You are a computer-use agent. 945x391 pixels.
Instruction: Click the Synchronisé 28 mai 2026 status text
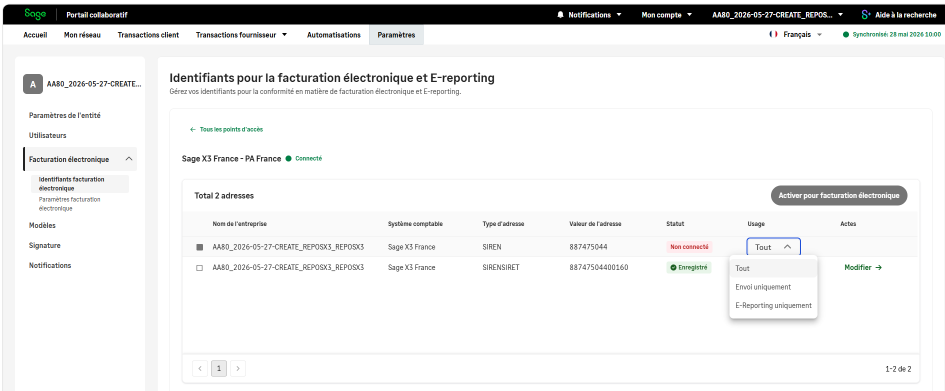896,35
